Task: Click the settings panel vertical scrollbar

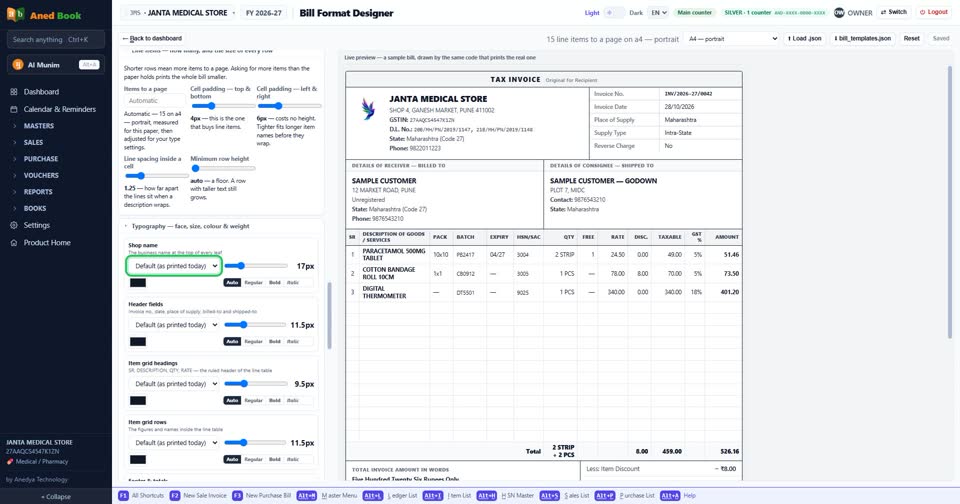Action: pos(329,315)
